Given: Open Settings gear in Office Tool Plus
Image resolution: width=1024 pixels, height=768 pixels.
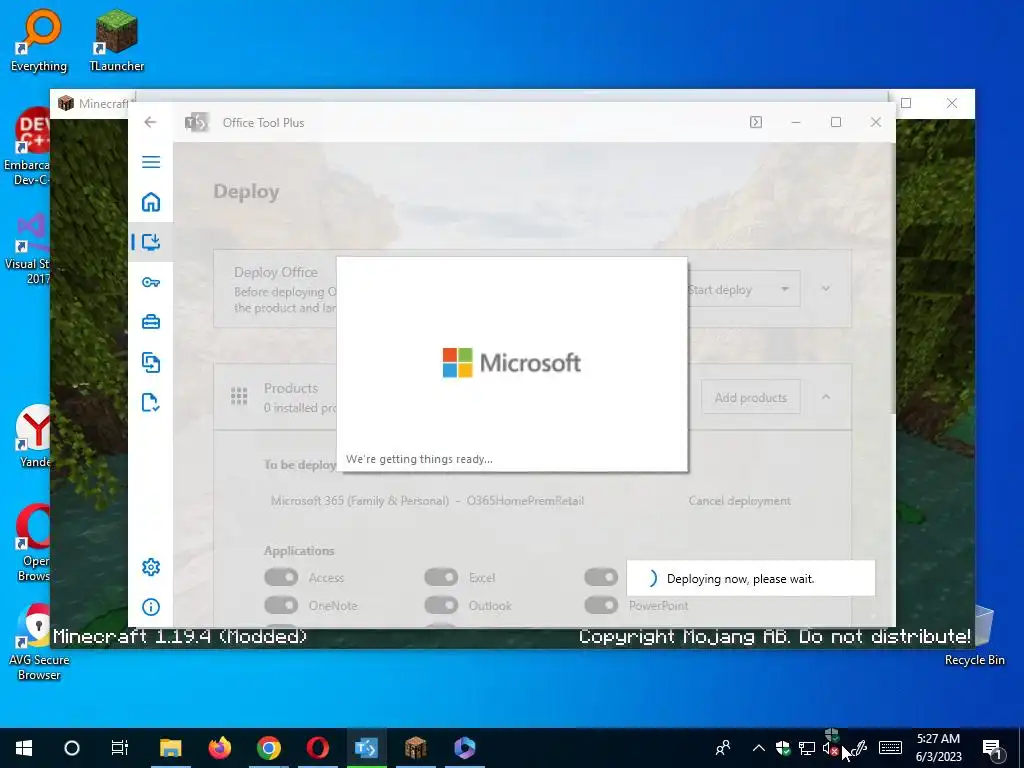Looking at the screenshot, I should tap(151, 567).
